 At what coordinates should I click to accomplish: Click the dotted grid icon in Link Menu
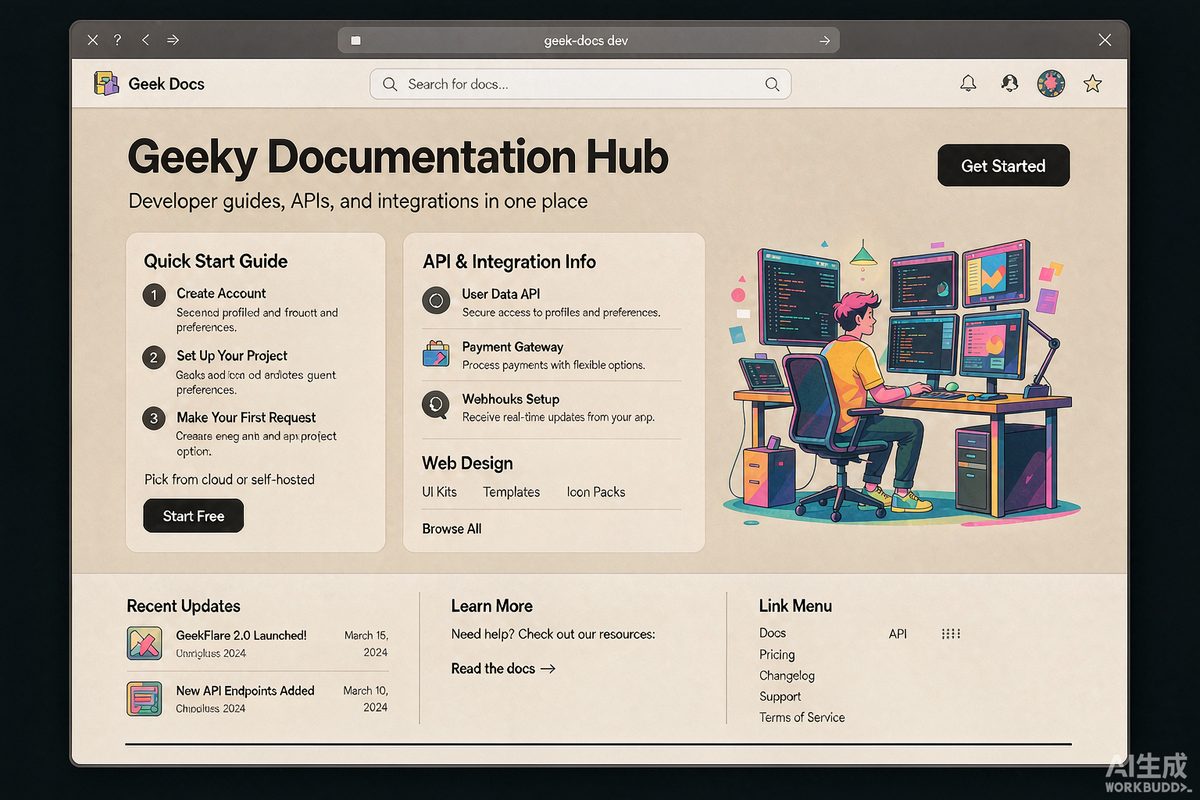951,634
